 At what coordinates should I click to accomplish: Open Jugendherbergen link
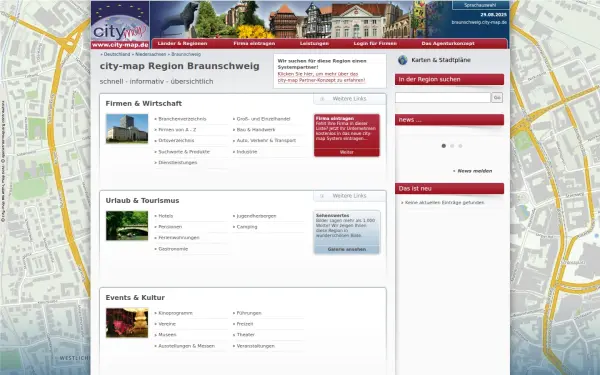click(x=256, y=216)
